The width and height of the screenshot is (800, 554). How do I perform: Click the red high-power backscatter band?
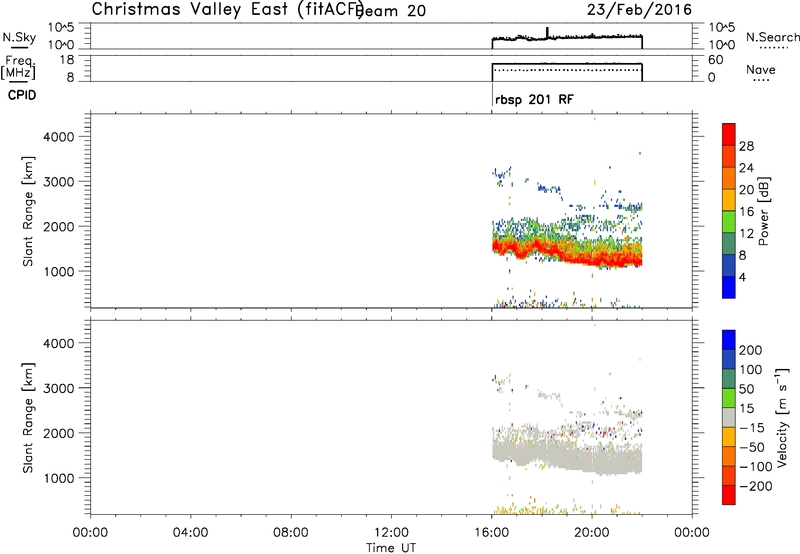tap(566, 254)
